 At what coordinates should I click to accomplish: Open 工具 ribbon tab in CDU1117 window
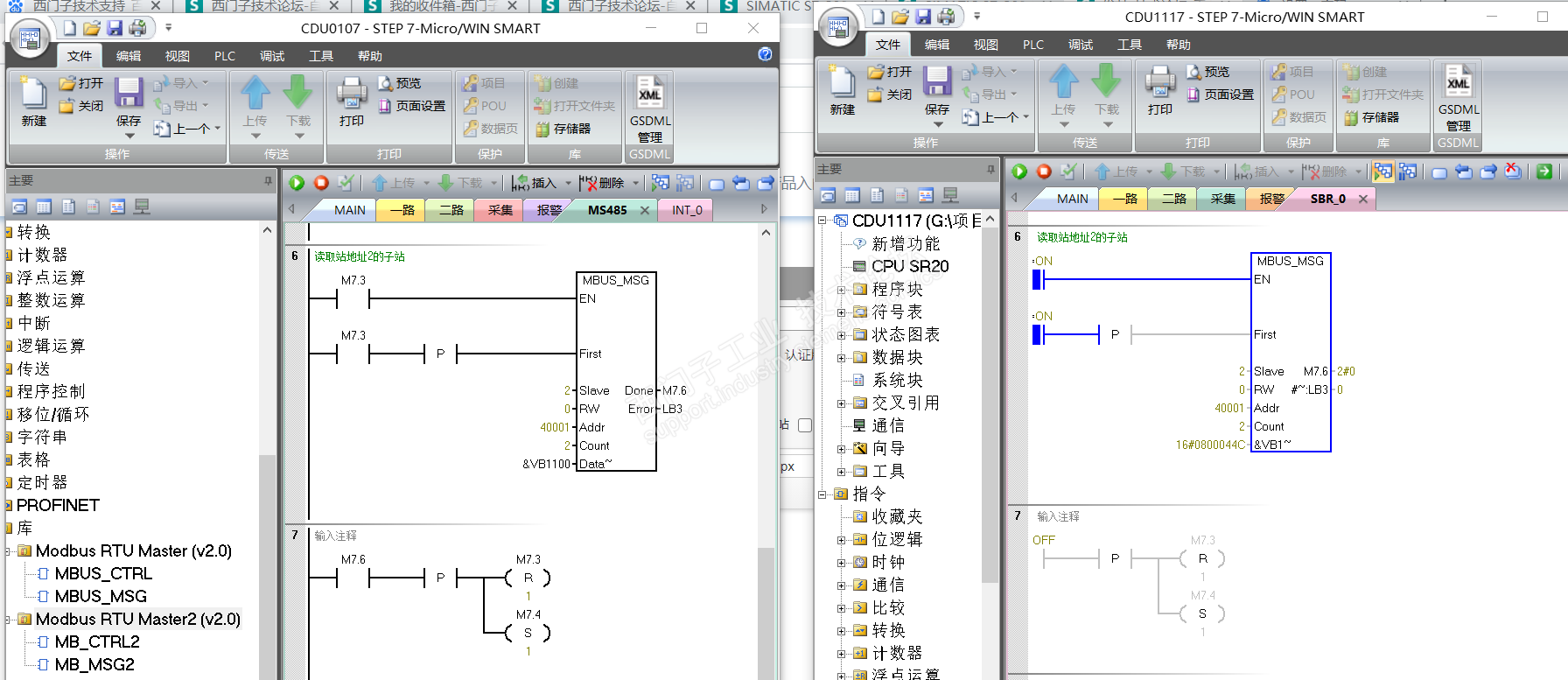[1130, 44]
